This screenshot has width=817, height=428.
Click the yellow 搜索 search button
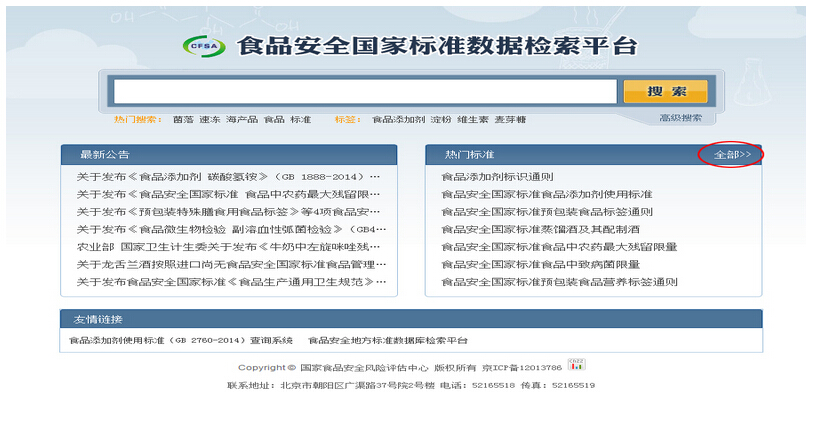pyautogui.click(x=665, y=92)
